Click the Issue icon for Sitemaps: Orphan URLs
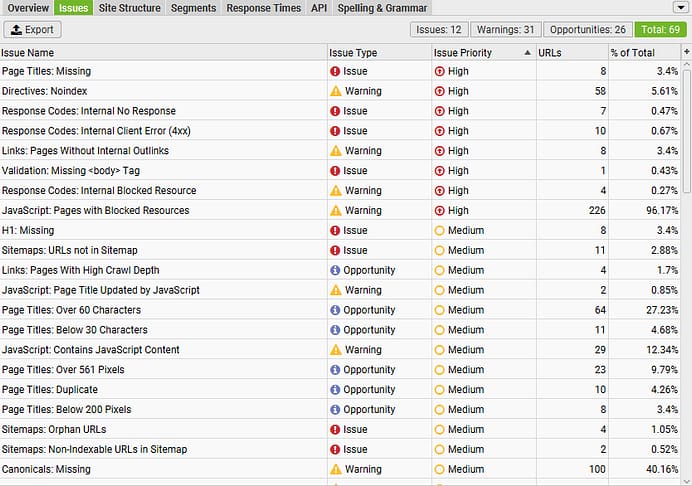Screen dimensions: 692x486 click(x=335, y=429)
